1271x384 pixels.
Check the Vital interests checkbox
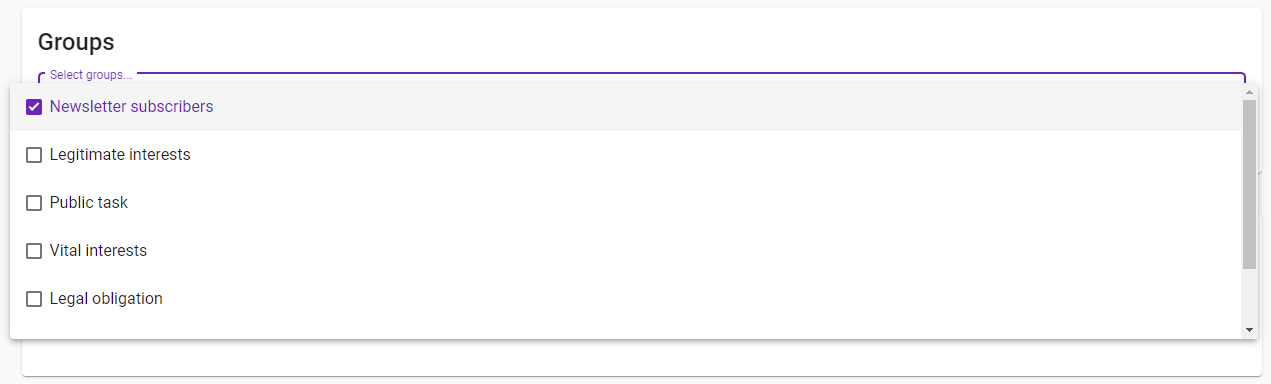click(x=34, y=251)
